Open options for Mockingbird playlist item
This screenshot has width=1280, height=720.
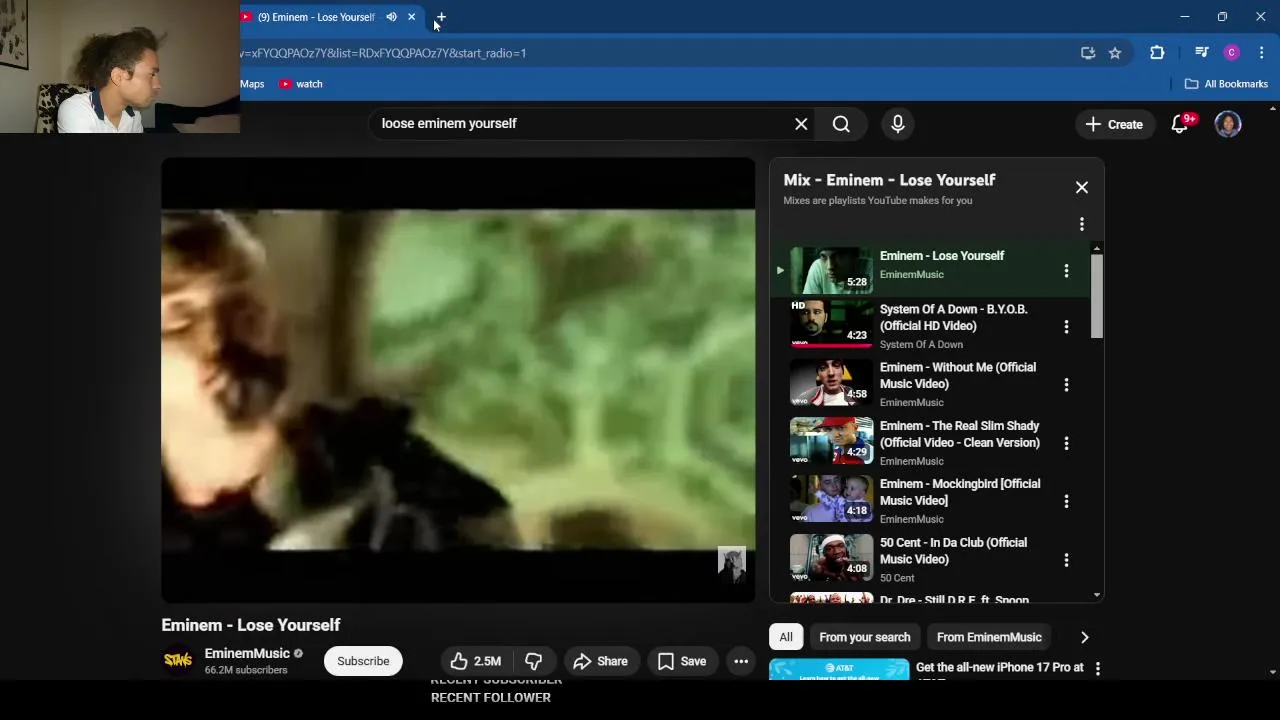[1066, 501]
